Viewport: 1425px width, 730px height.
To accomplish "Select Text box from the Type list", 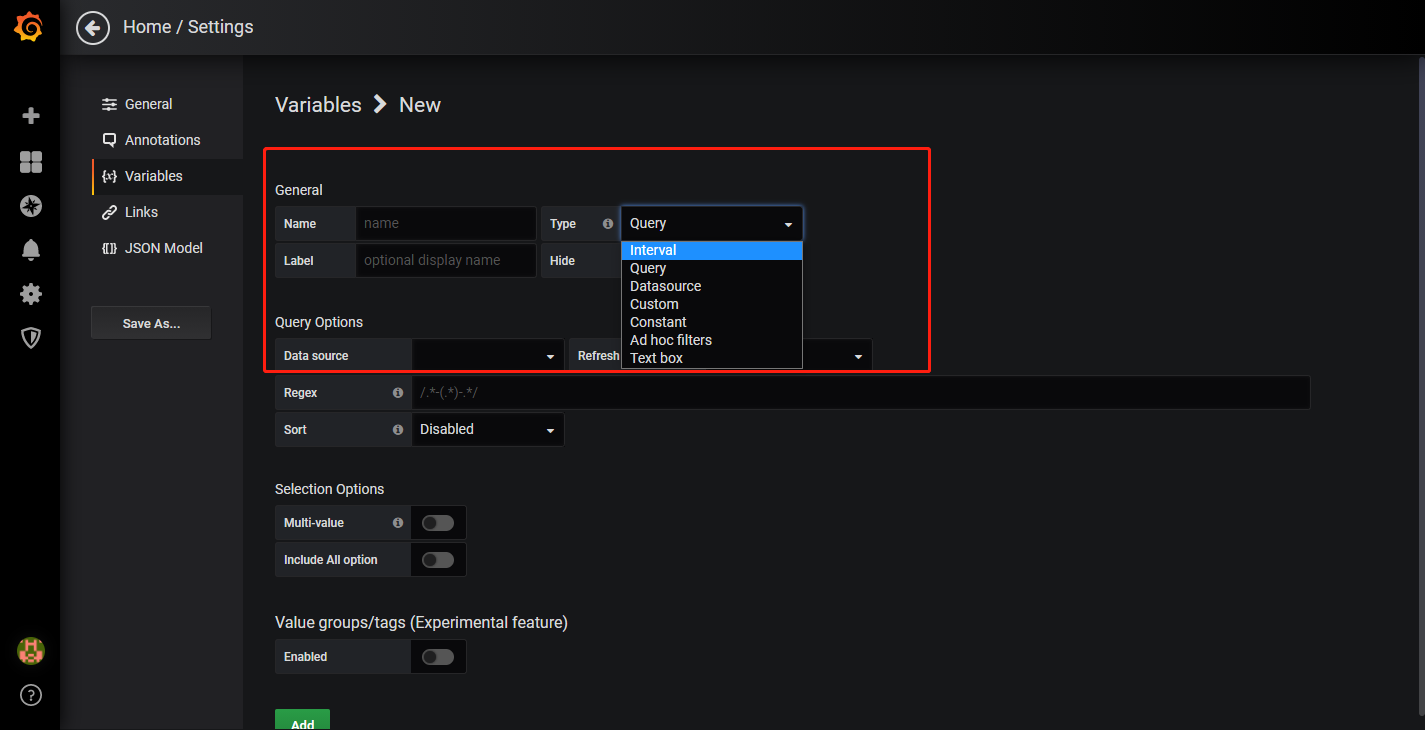I will coord(712,358).
